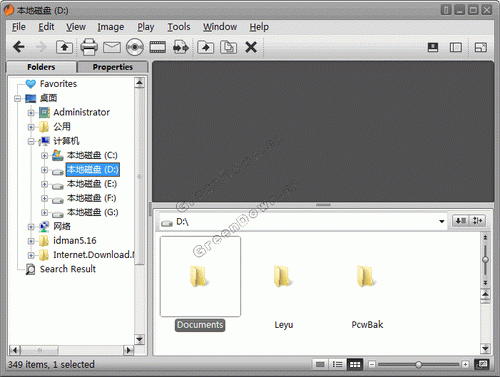Expand the 公用 folder node

pyautogui.click(x=31, y=127)
